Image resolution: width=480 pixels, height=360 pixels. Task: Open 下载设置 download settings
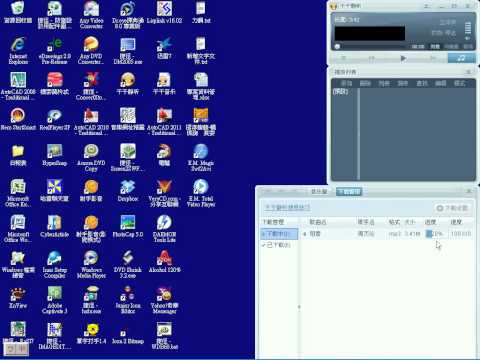point(452,208)
